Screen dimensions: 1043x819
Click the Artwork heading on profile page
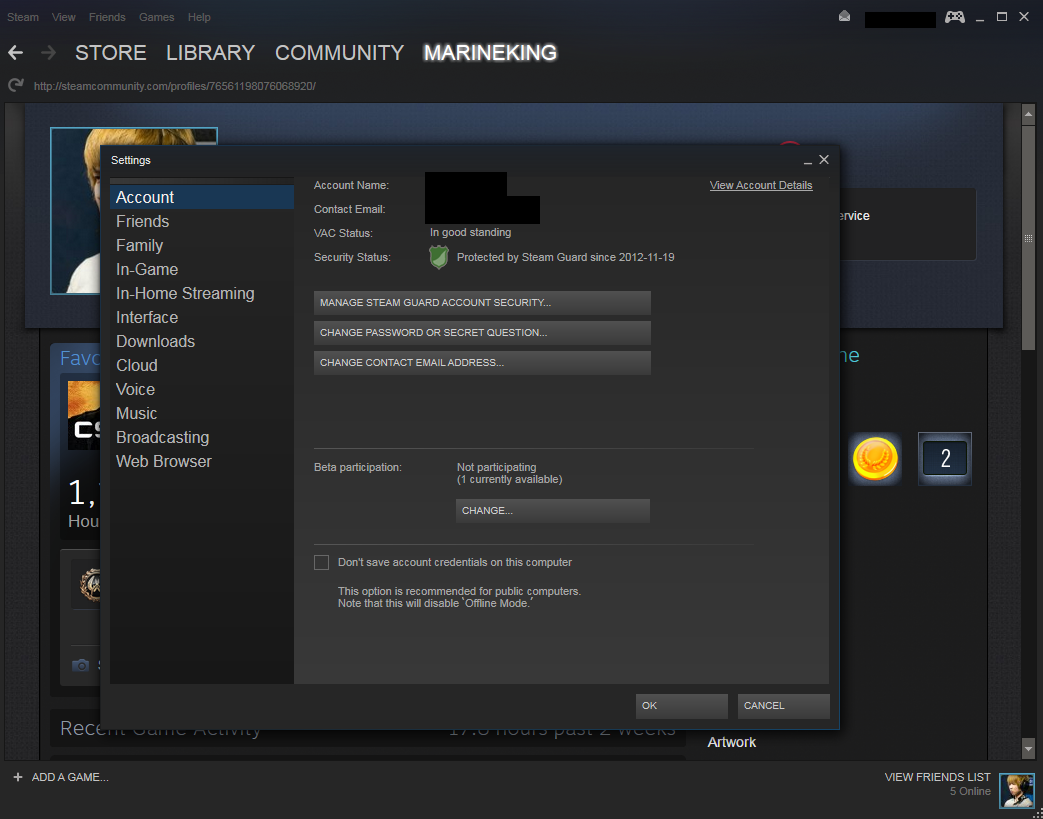[x=732, y=742]
